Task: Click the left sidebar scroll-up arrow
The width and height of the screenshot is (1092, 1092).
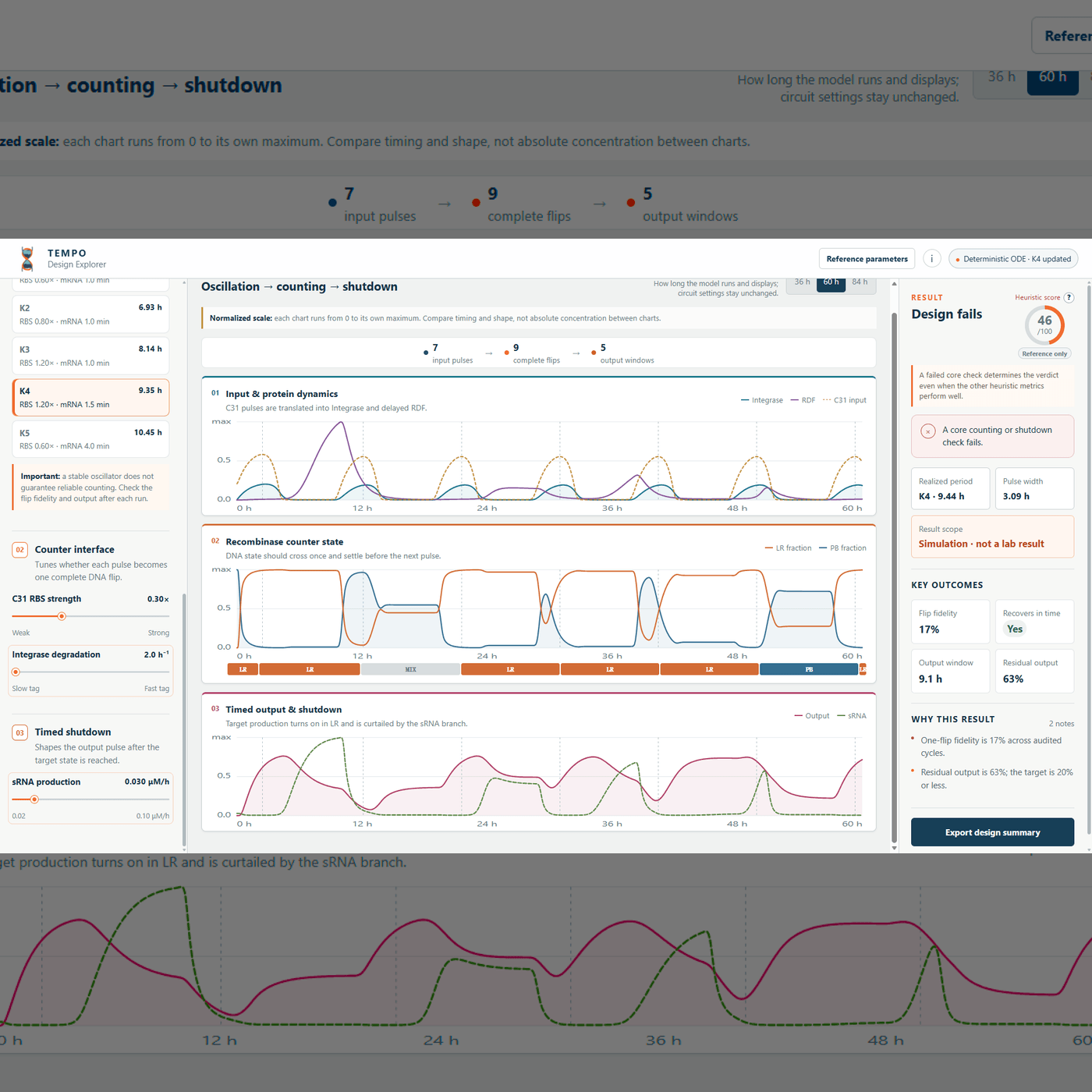Action: coord(184,283)
